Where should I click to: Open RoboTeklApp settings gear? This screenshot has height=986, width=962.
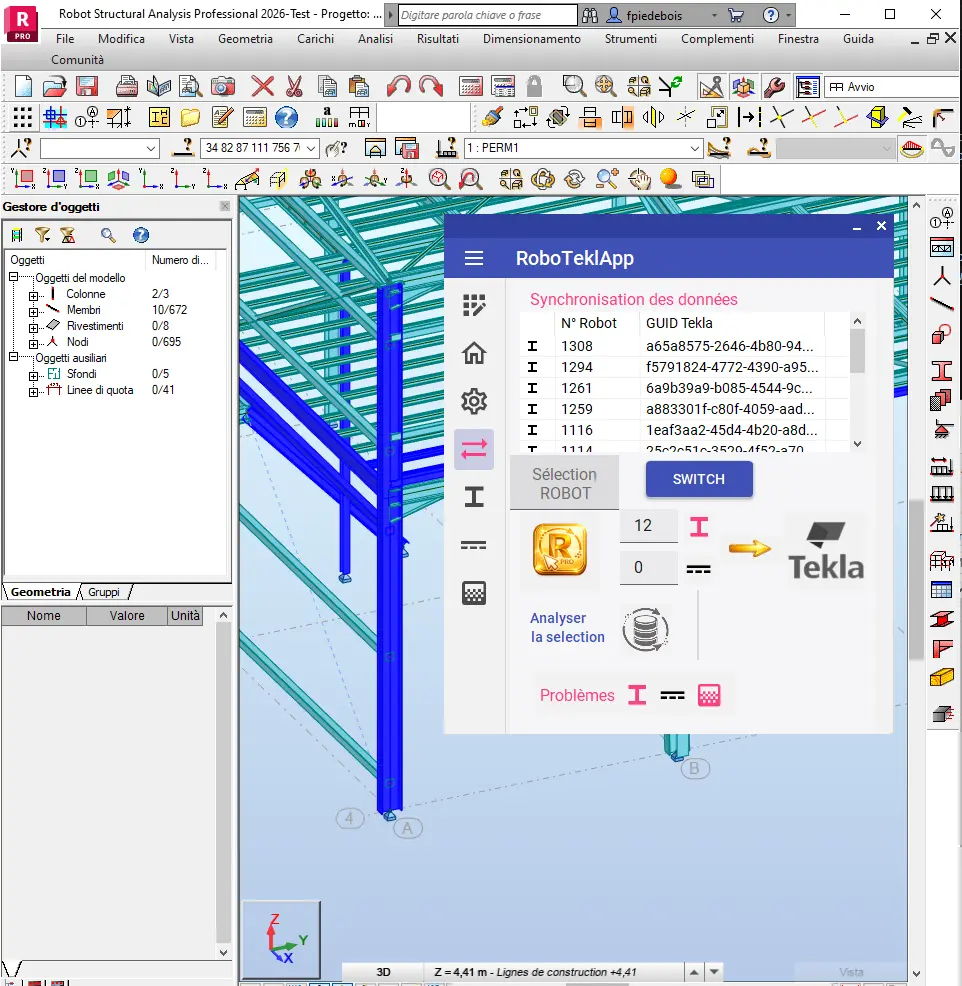tap(474, 402)
